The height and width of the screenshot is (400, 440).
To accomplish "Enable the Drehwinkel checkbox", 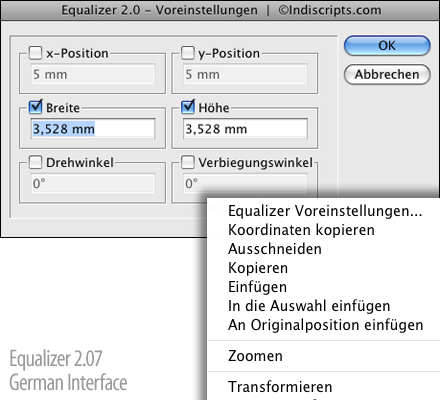I will pyautogui.click(x=35, y=162).
